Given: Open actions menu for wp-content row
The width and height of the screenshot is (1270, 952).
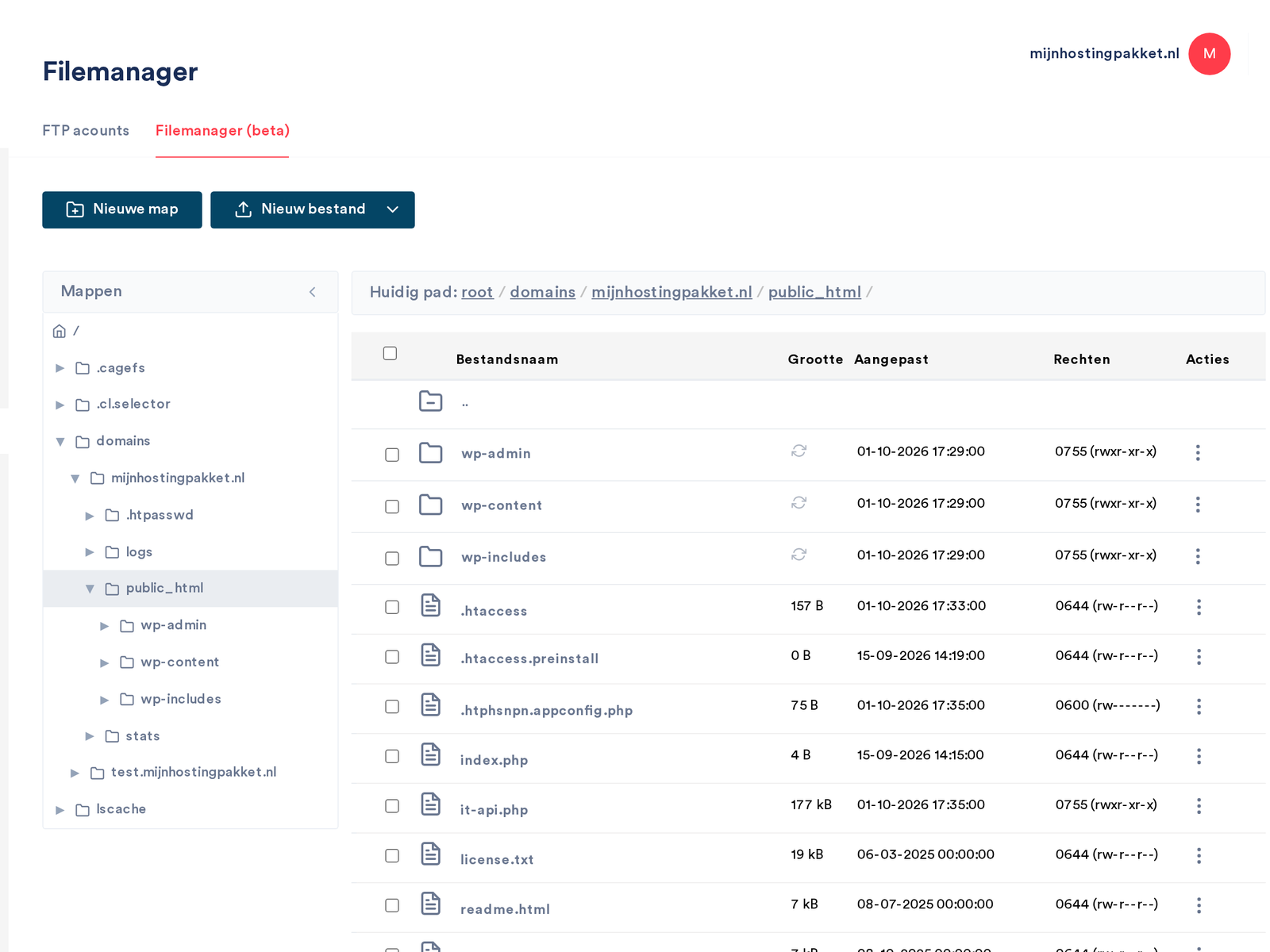Looking at the screenshot, I should [x=1198, y=505].
